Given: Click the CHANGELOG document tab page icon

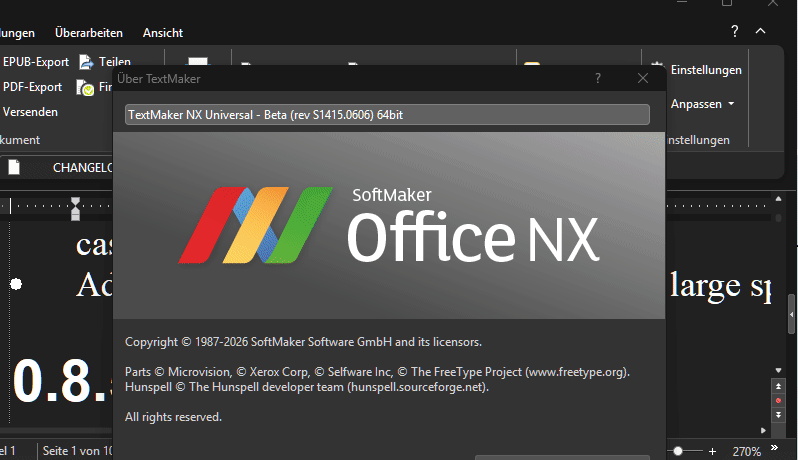Looking at the screenshot, I should 14,167.
